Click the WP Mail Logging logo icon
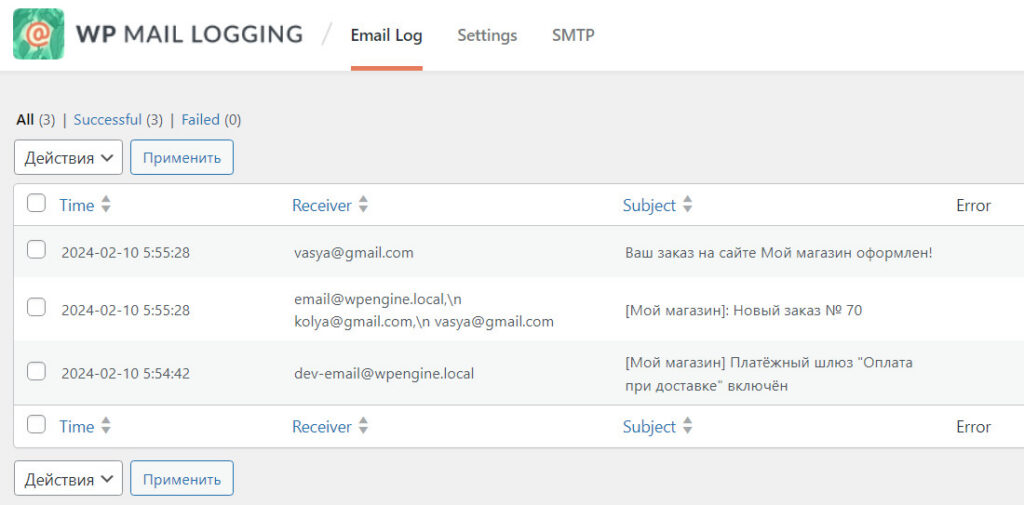The image size is (1024, 505). [38, 35]
